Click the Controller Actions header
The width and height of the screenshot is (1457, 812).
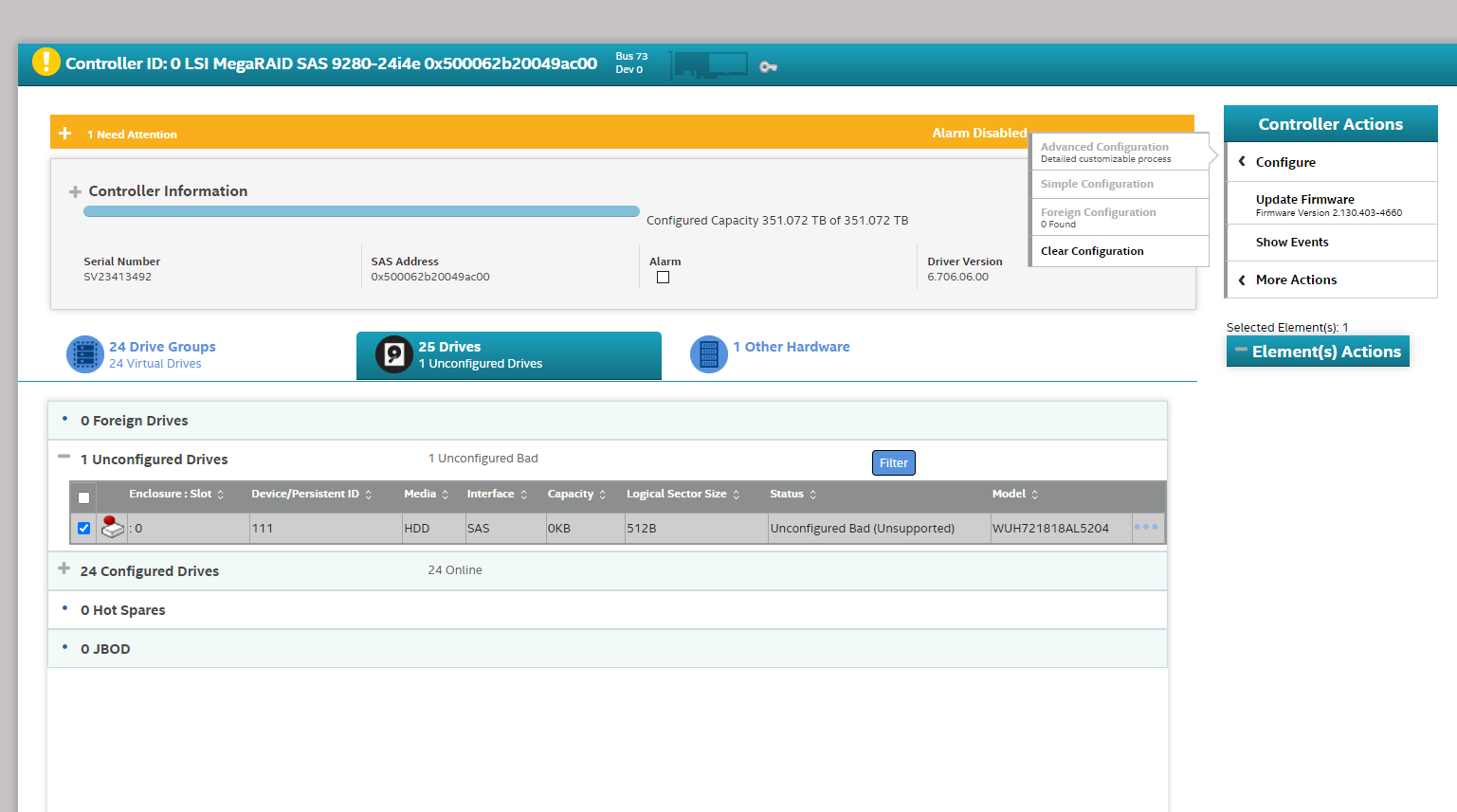point(1331,124)
